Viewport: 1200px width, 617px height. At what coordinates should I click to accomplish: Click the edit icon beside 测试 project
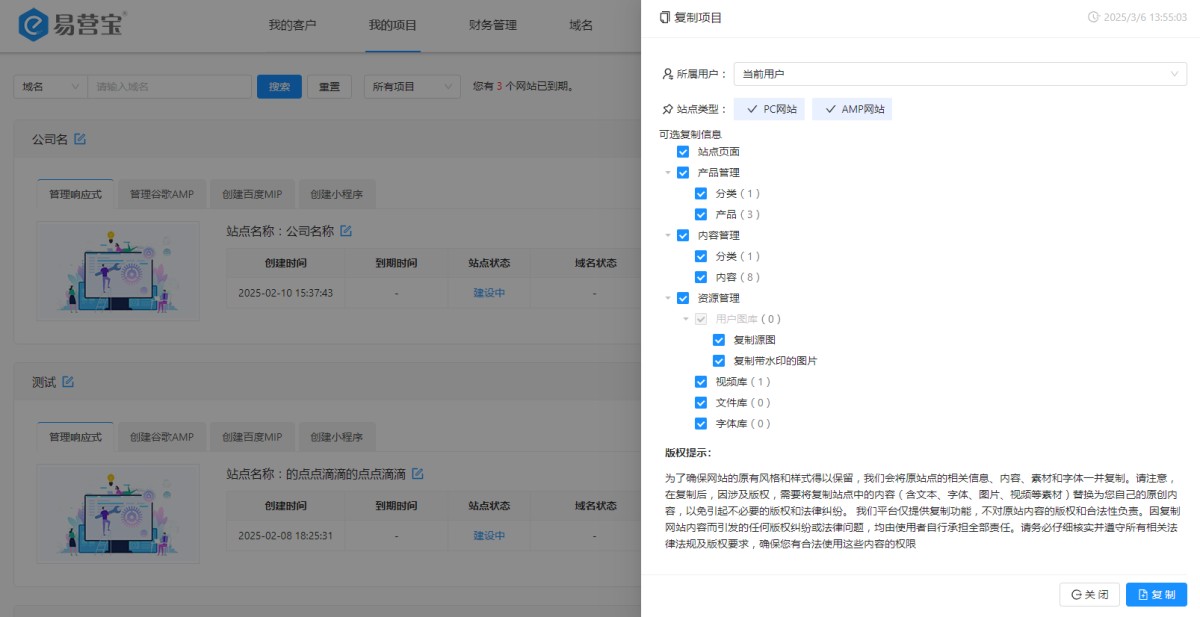coord(68,381)
